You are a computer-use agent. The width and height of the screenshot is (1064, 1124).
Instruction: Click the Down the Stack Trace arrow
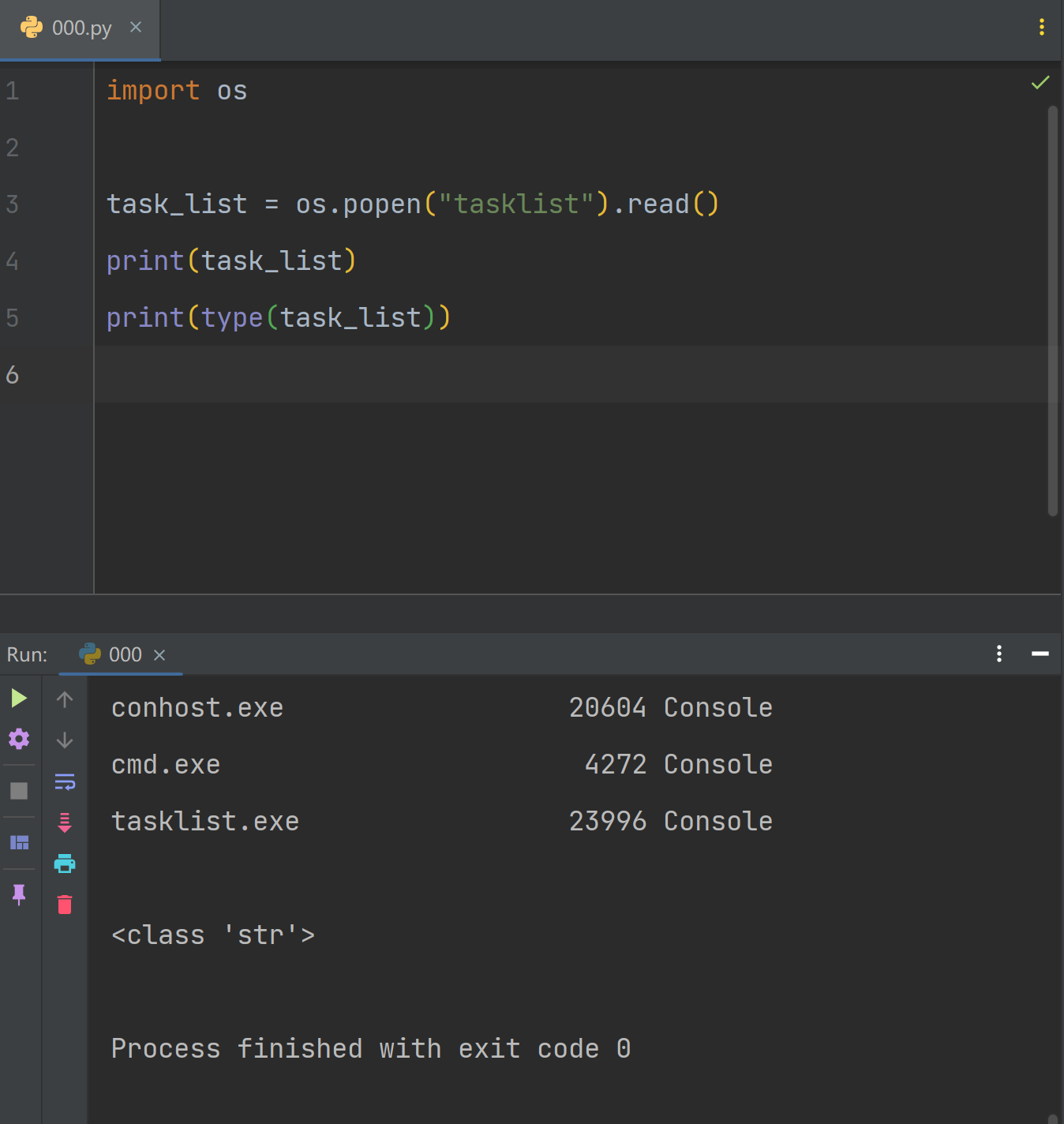coord(65,740)
